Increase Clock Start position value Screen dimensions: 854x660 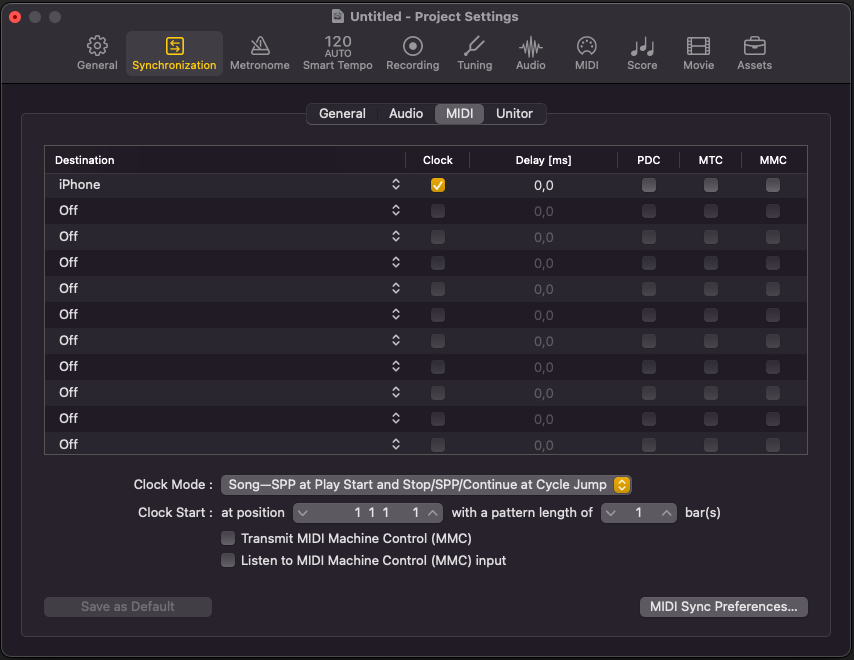pos(432,513)
